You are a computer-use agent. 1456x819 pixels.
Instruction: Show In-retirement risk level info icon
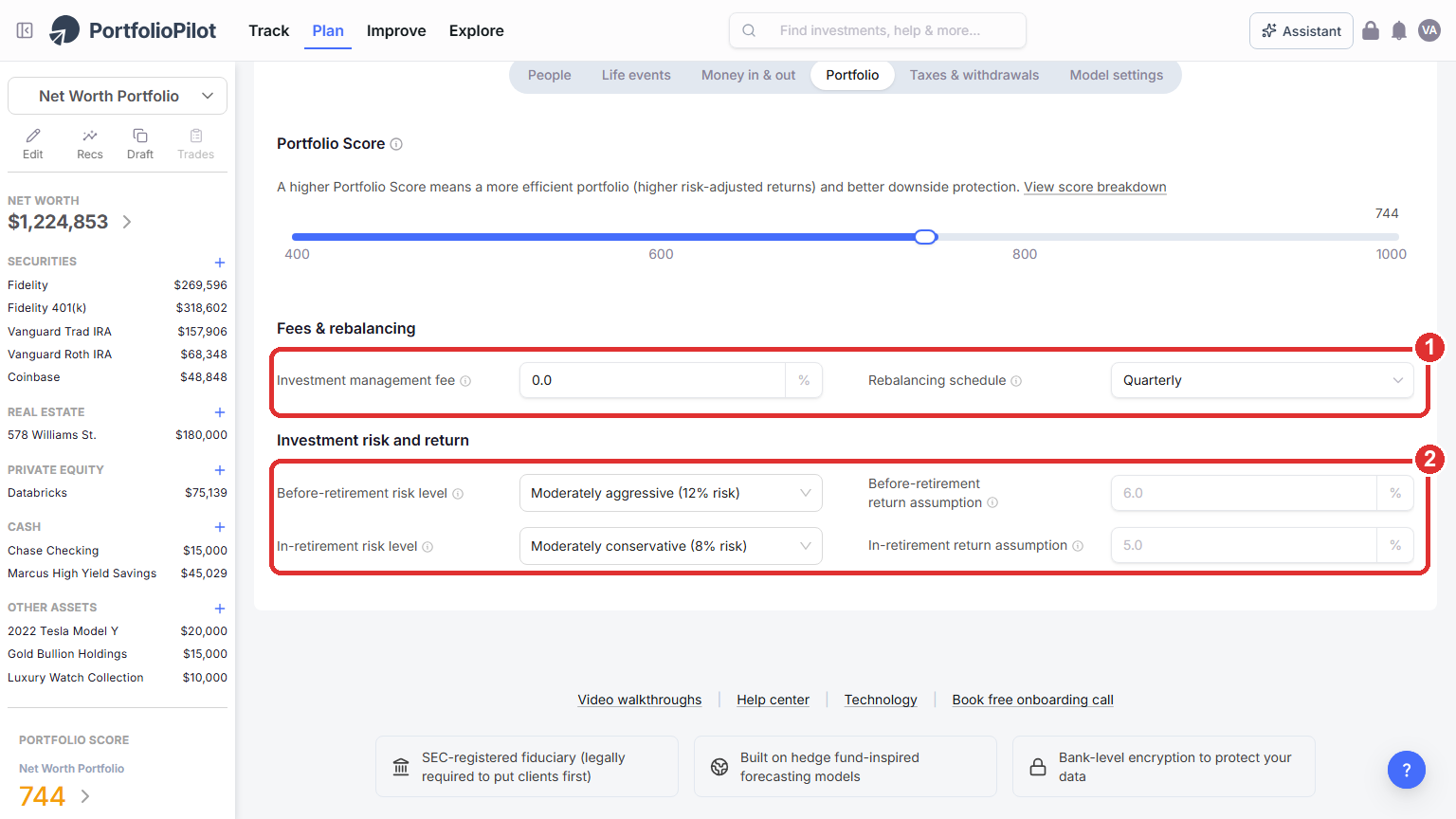pyautogui.click(x=428, y=547)
